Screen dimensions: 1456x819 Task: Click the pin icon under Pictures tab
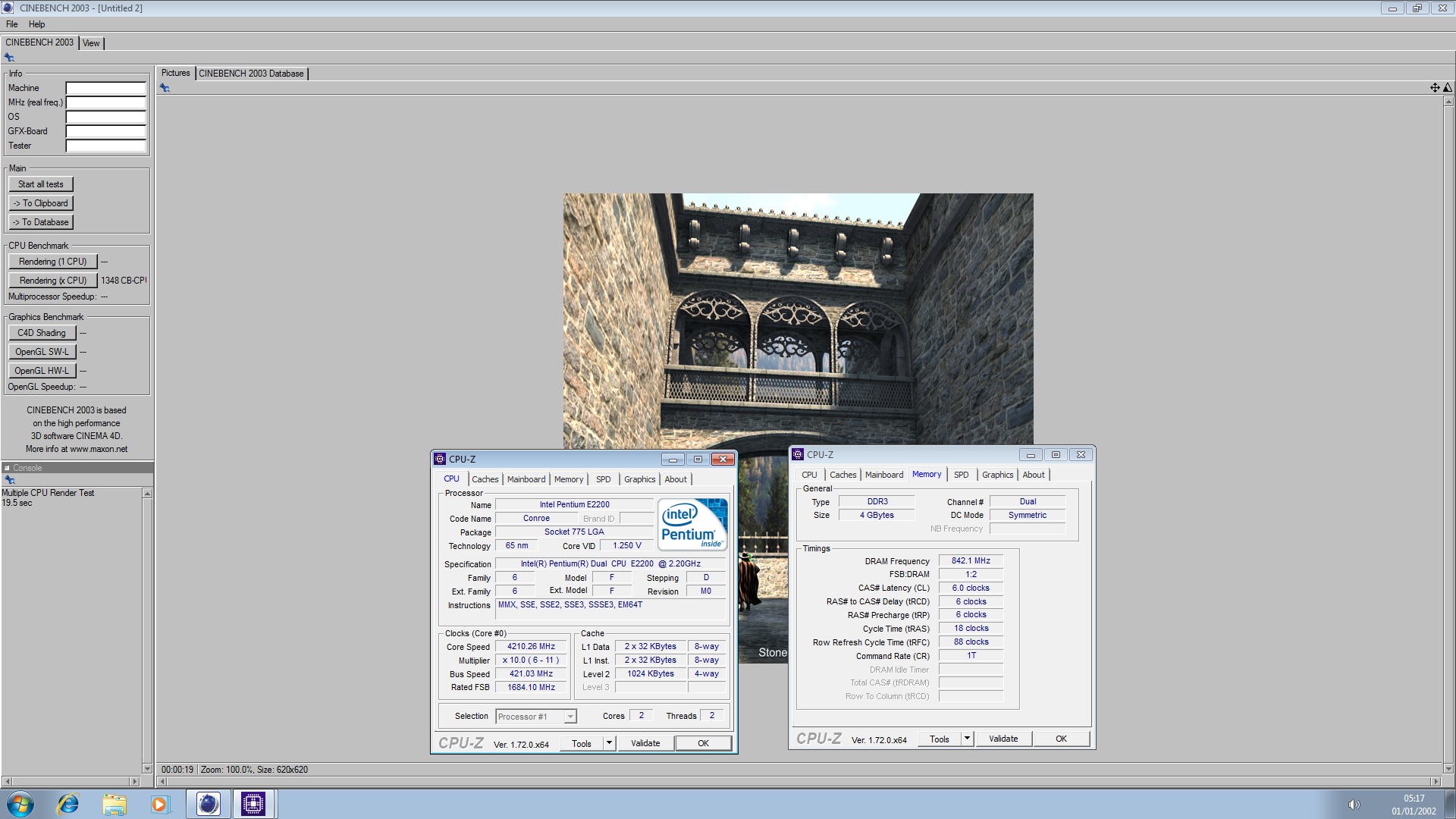pos(165,88)
